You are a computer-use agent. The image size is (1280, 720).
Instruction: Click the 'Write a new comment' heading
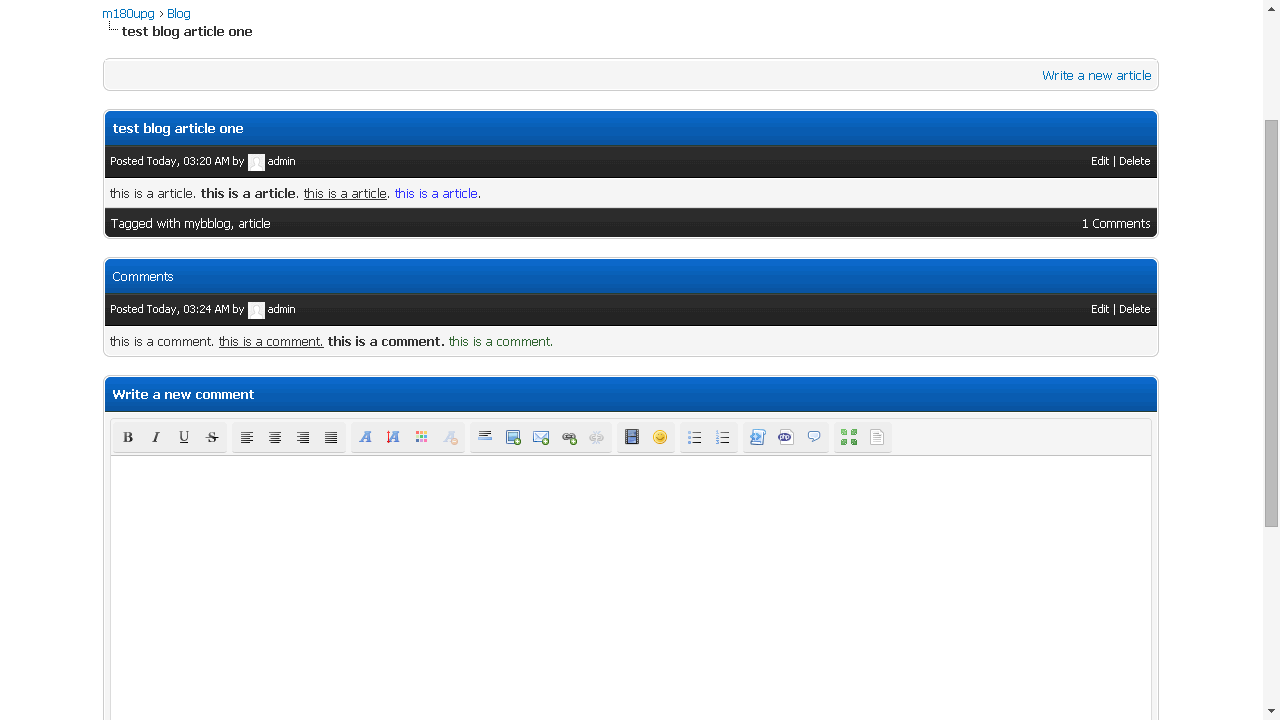[x=183, y=394]
